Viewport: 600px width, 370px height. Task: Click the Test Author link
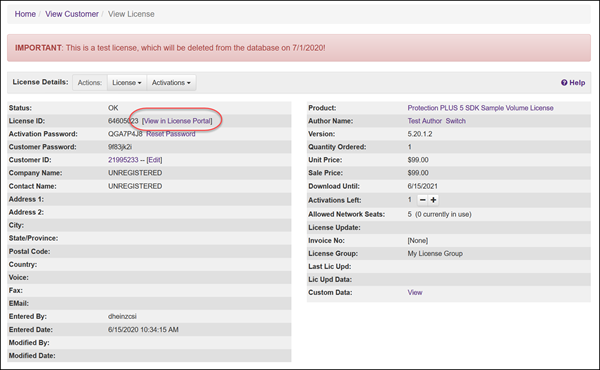pyautogui.click(x=424, y=121)
